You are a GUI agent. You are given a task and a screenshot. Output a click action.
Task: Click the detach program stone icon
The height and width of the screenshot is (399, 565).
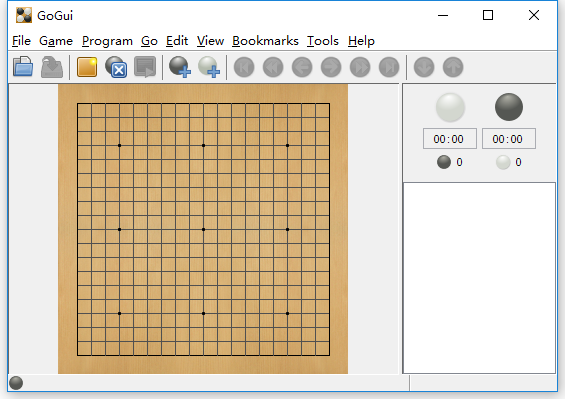[x=116, y=67]
